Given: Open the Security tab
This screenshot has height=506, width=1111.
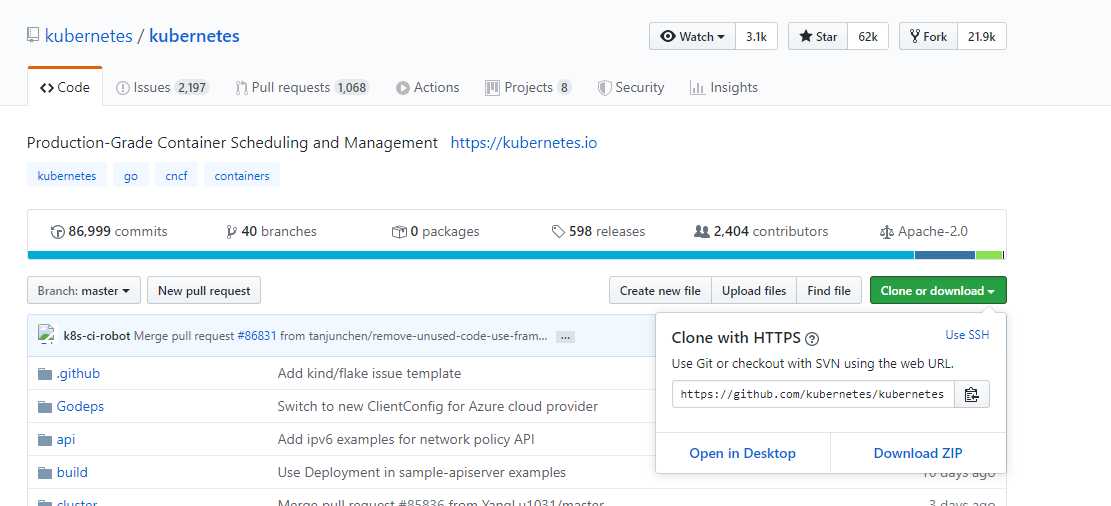Looking at the screenshot, I should 631,87.
